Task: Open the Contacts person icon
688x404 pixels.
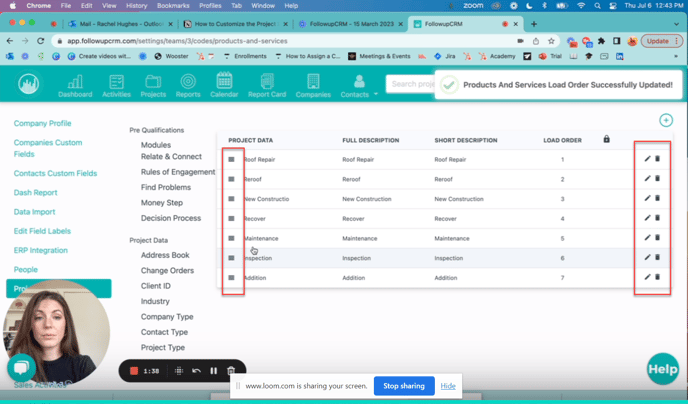Action: [x=359, y=82]
